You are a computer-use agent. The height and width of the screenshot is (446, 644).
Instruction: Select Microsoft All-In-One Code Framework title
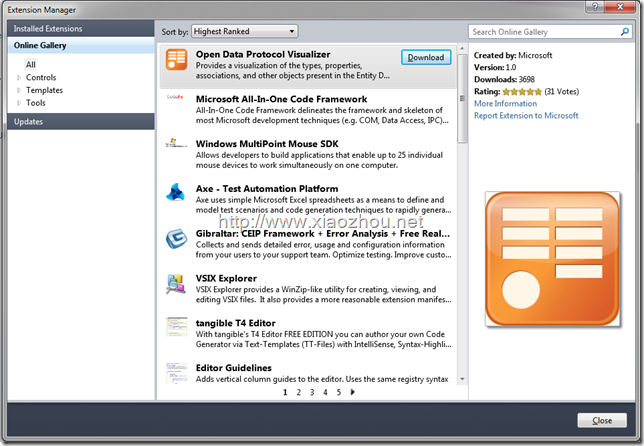281,99
